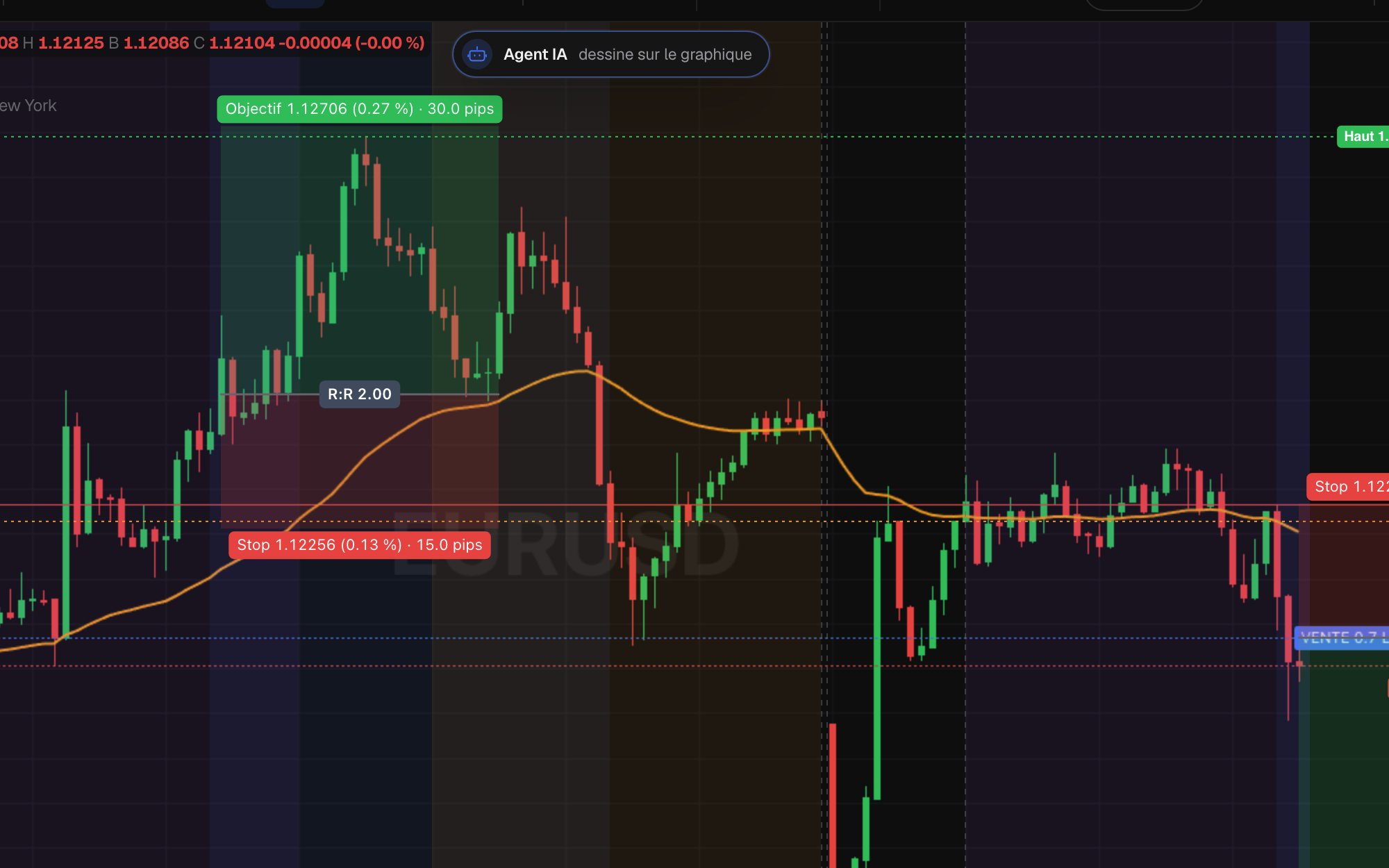This screenshot has height=868, width=1389.
Task: Select the green Objectif 1.12706 label
Action: click(x=360, y=109)
